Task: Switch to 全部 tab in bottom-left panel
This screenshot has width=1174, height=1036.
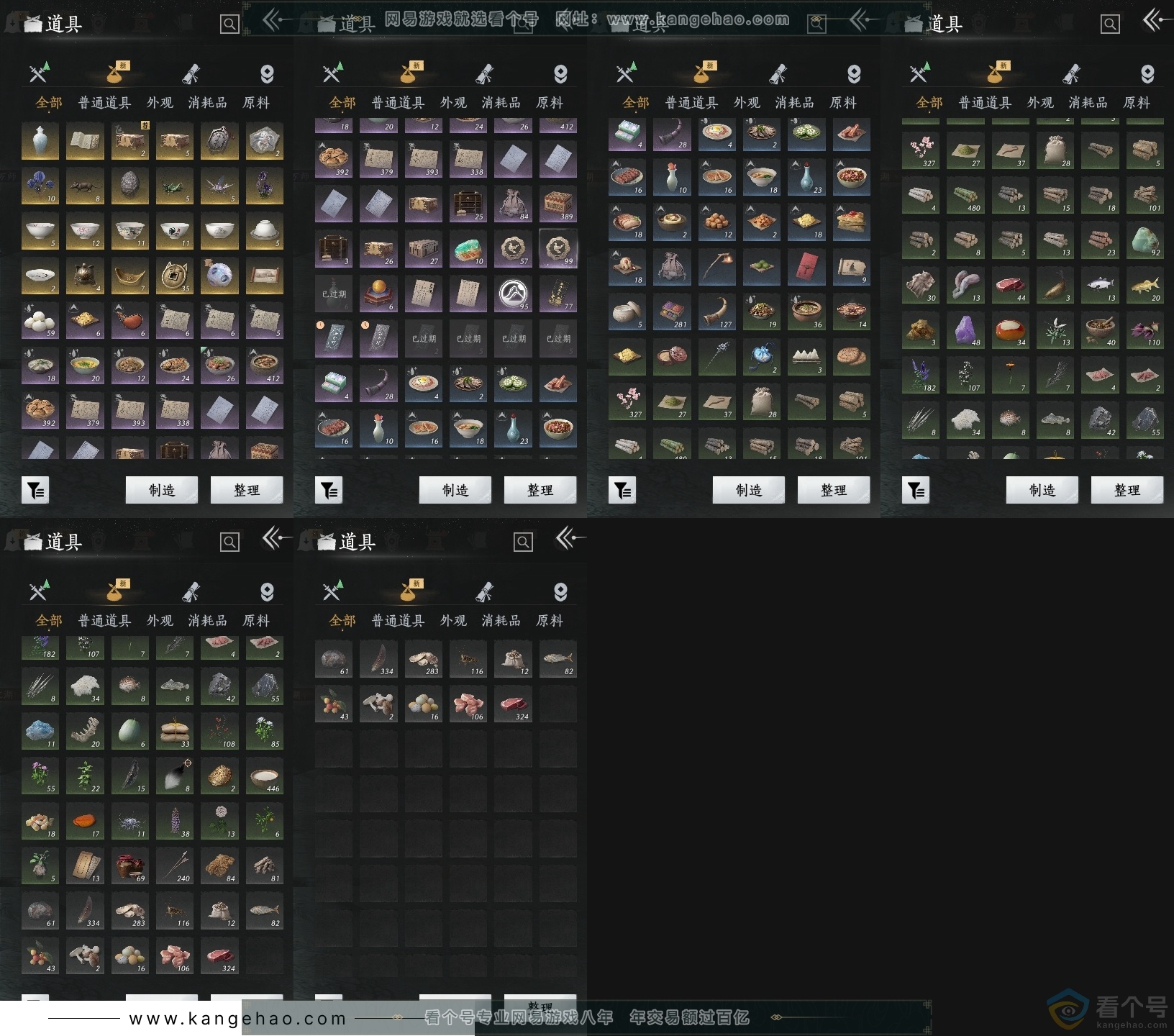Action: tap(49, 621)
